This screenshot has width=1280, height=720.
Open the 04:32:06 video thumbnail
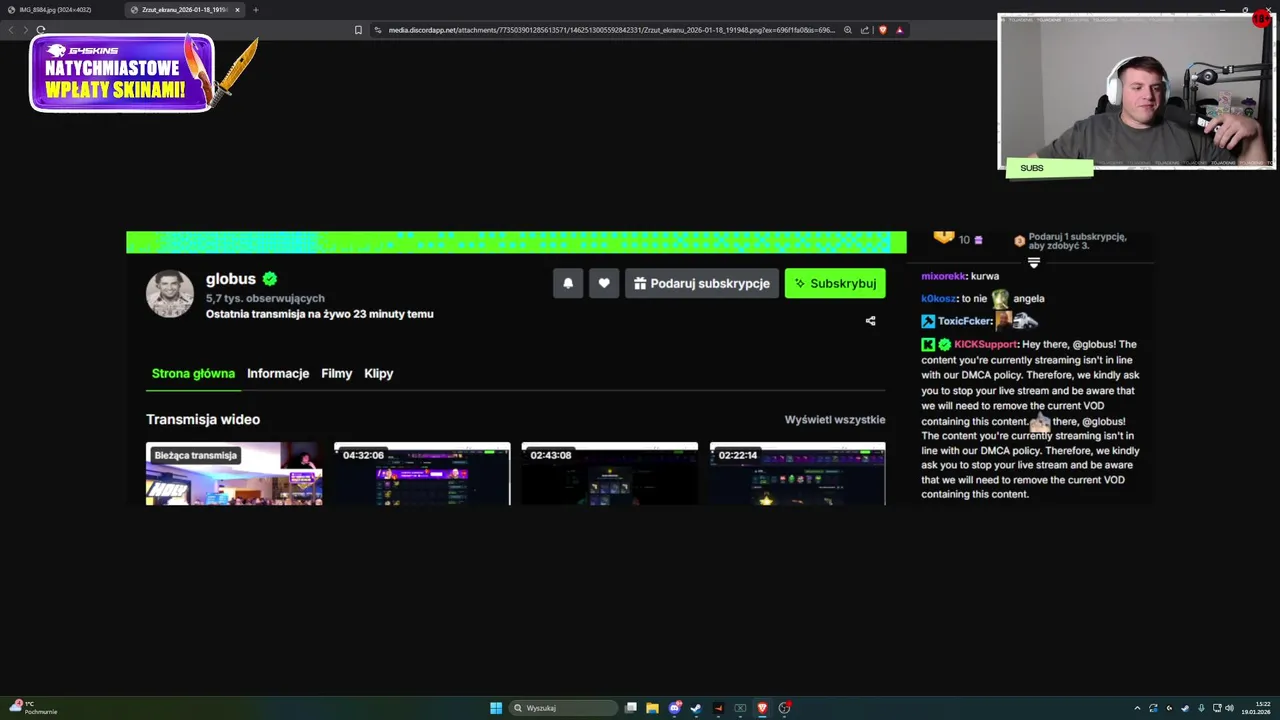[422, 474]
